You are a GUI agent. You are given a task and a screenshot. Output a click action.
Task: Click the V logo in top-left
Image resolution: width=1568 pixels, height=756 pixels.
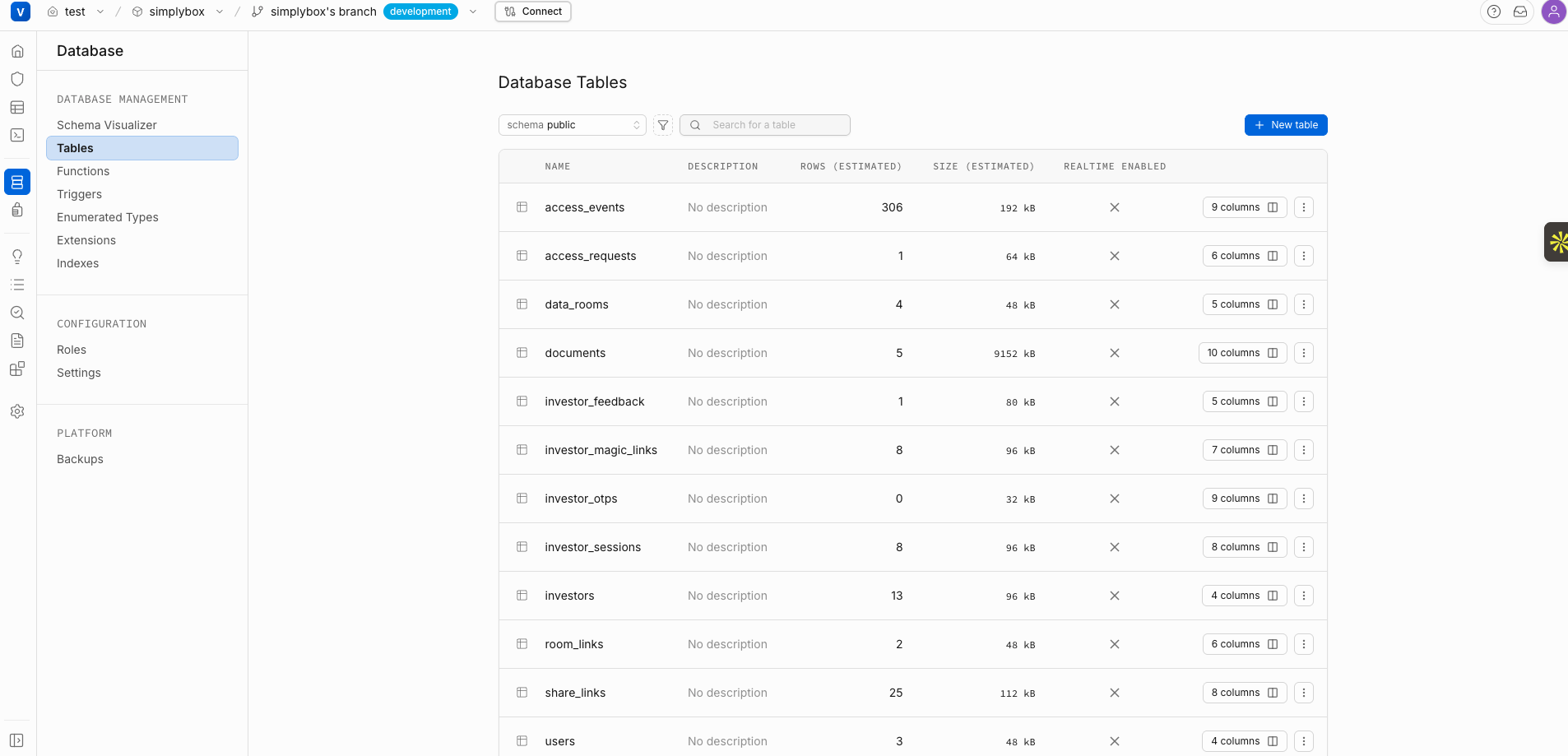21,12
